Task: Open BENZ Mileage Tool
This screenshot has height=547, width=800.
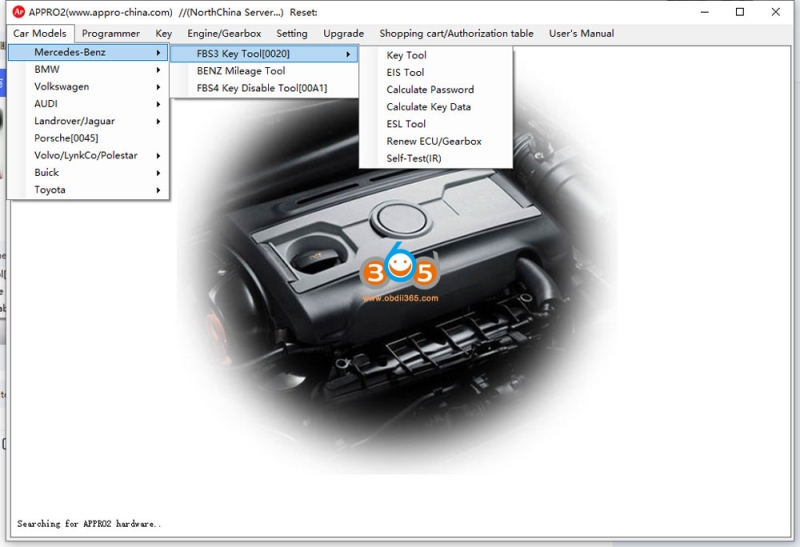Action: 264,71
